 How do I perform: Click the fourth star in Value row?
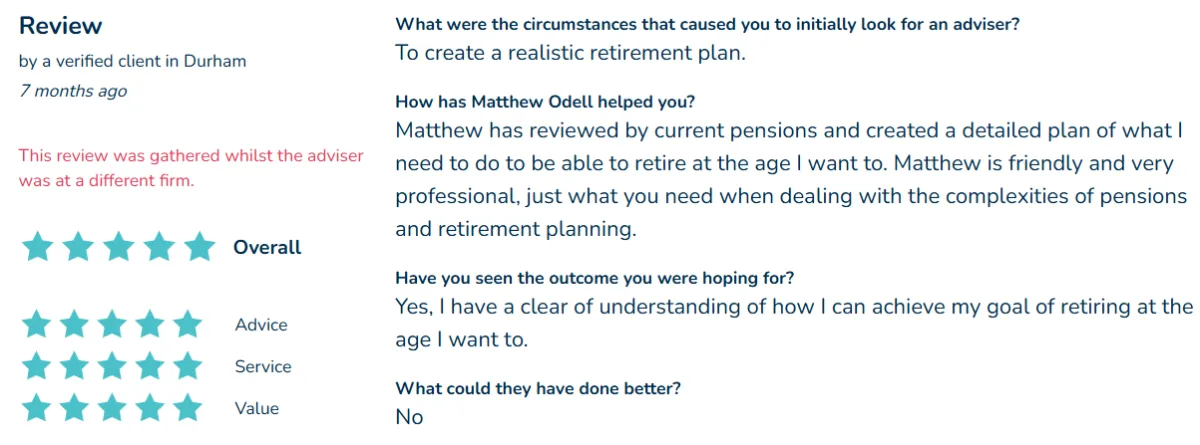tap(149, 408)
